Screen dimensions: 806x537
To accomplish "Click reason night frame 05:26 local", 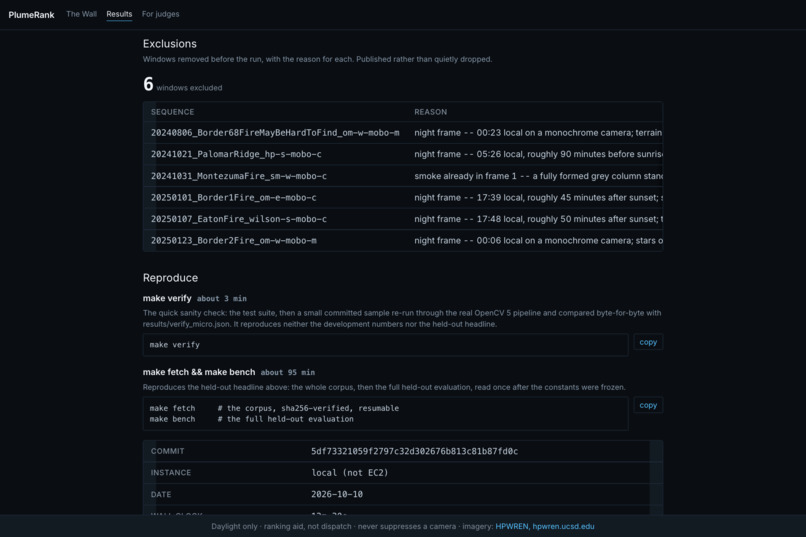I will coord(538,154).
